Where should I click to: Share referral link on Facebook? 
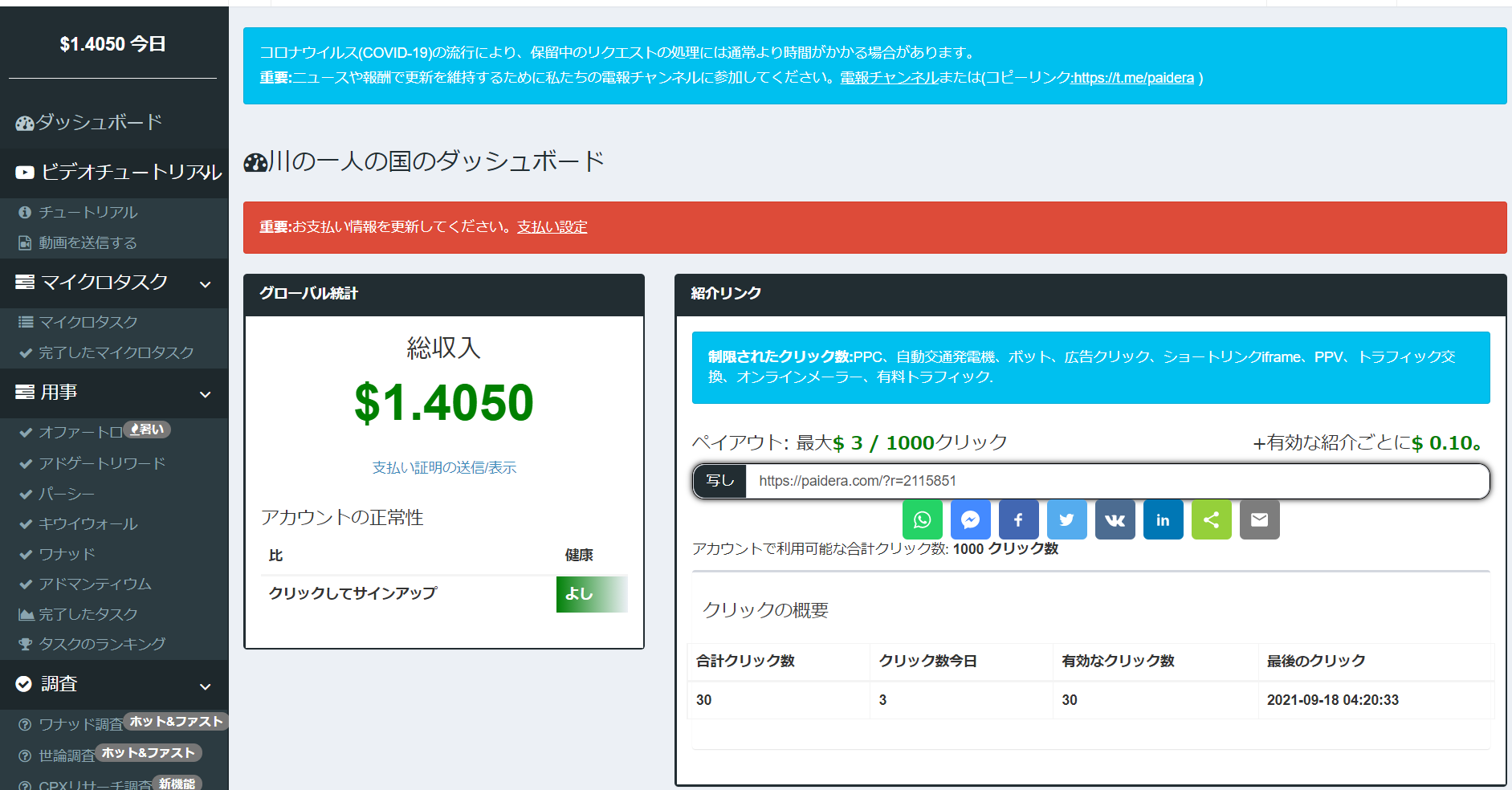(1018, 520)
